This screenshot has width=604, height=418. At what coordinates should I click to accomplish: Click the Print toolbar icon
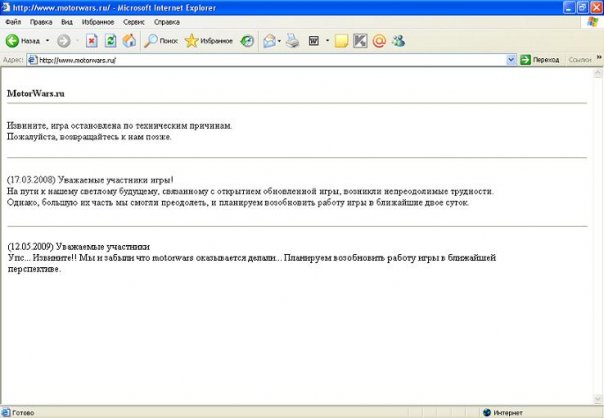[x=292, y=41]
